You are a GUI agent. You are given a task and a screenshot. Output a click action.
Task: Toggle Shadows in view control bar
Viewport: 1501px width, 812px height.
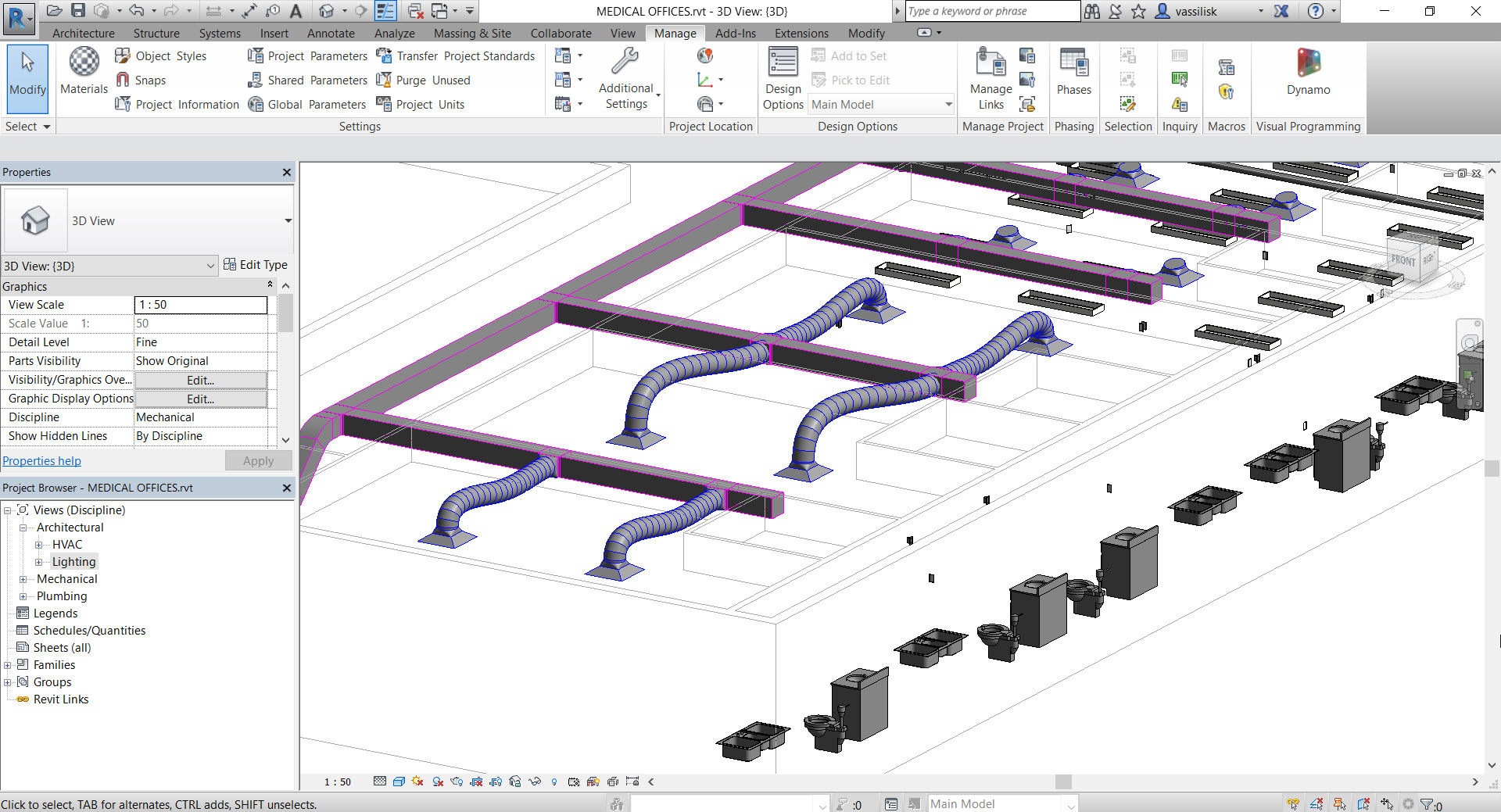pos(438,781)
